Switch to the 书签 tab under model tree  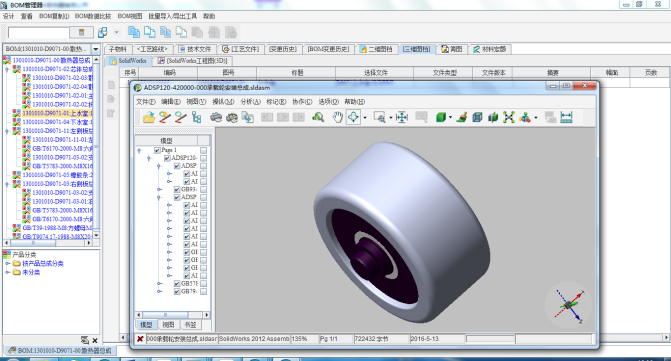[x=190, y=325]
